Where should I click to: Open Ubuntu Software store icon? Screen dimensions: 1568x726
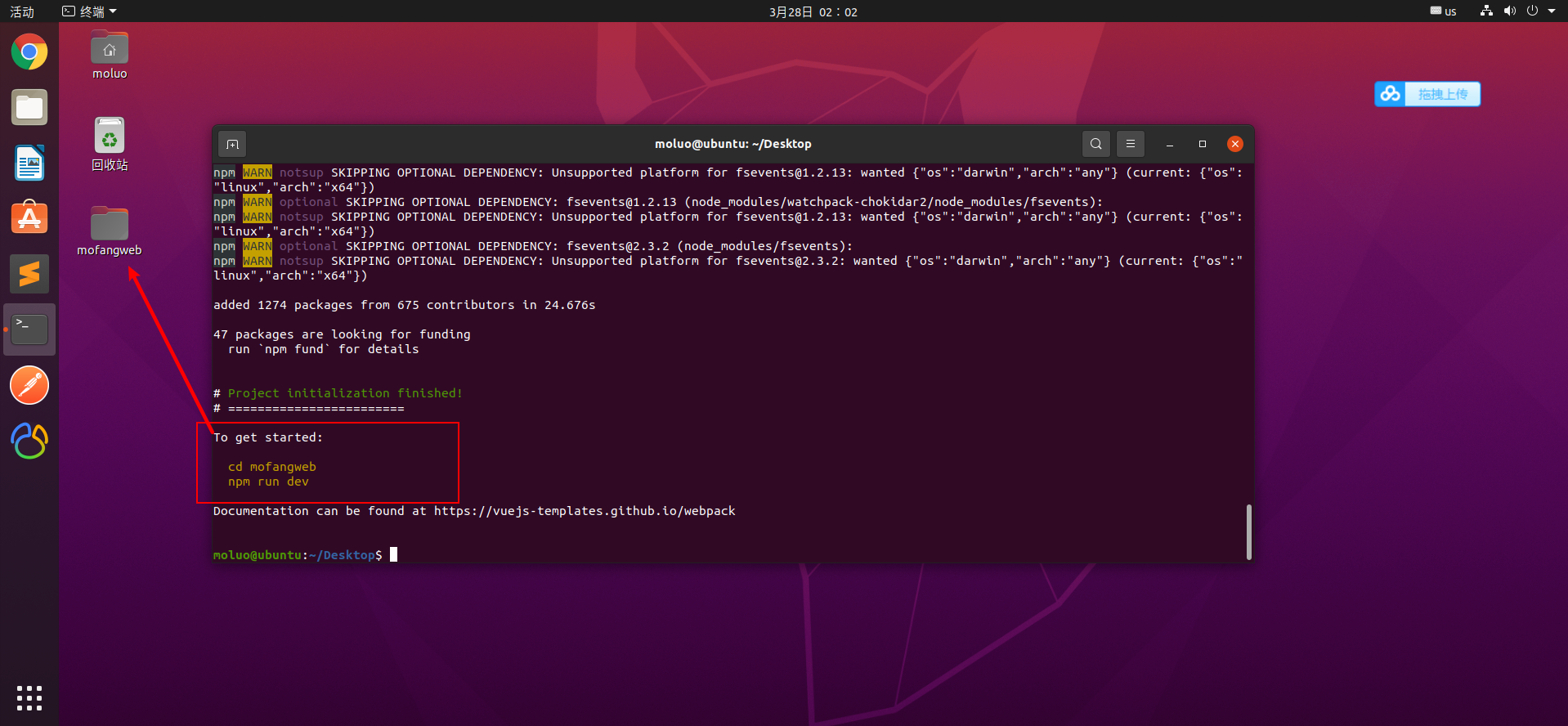29,218
